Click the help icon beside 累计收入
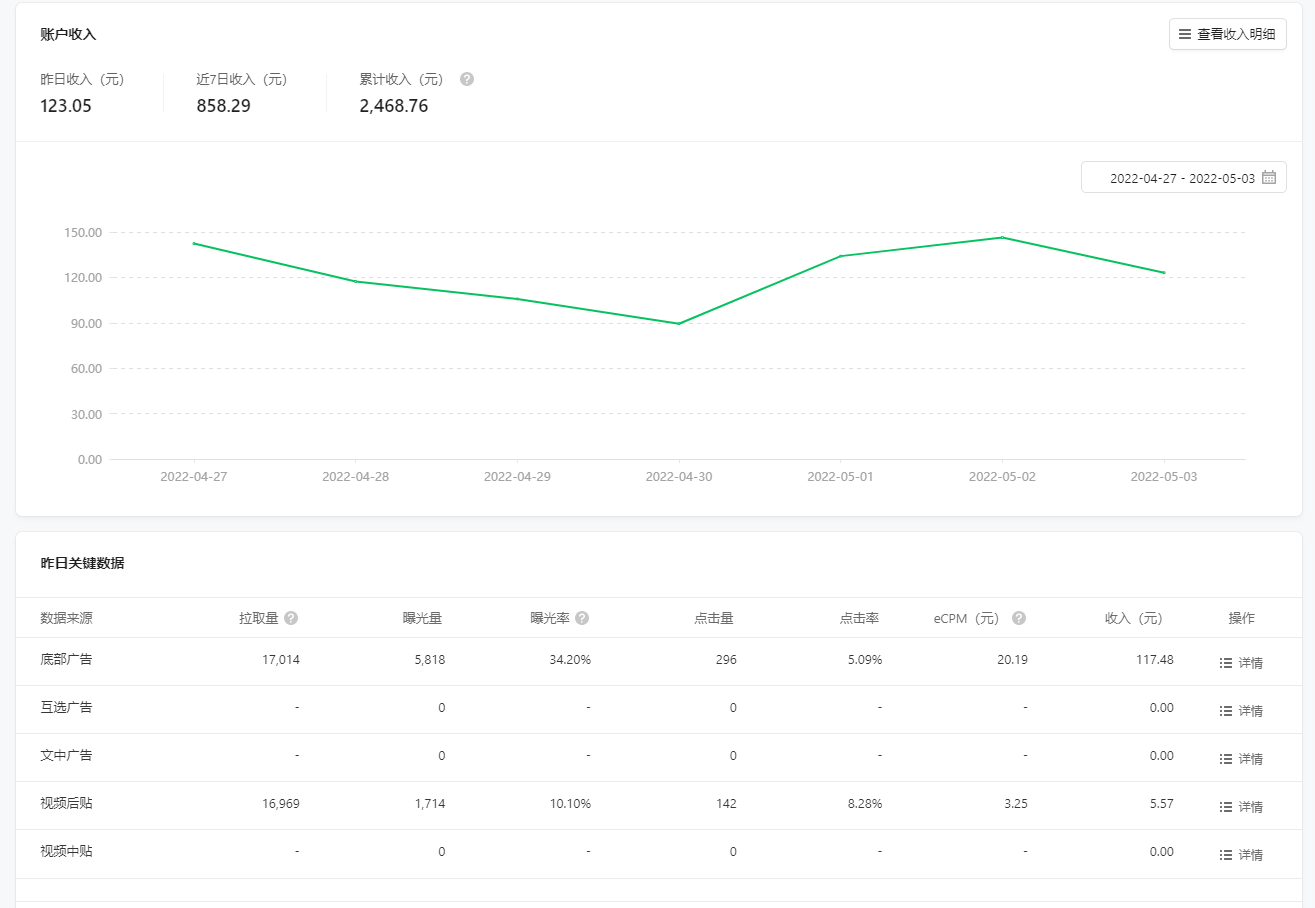1315x908 pixels. [467, 79]
